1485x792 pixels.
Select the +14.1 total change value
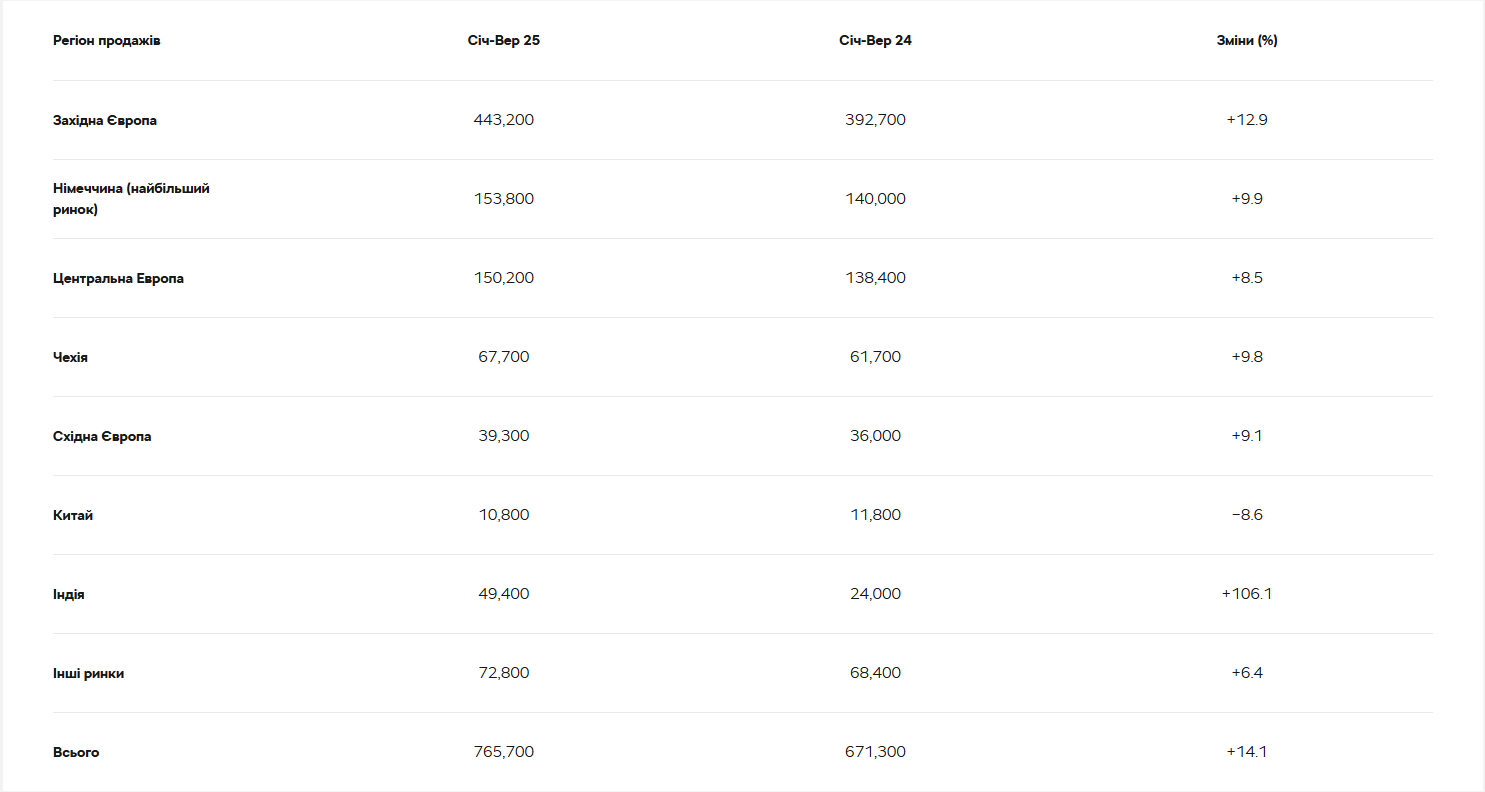[1247, 752]
